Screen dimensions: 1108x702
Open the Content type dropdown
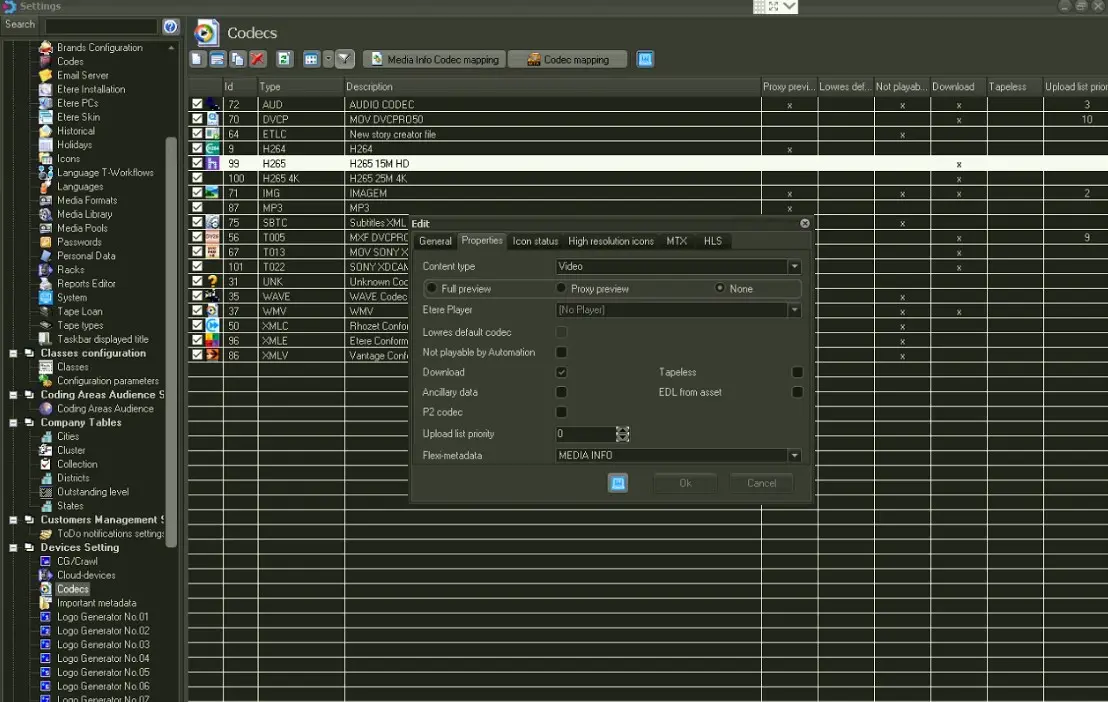[794, 267]
